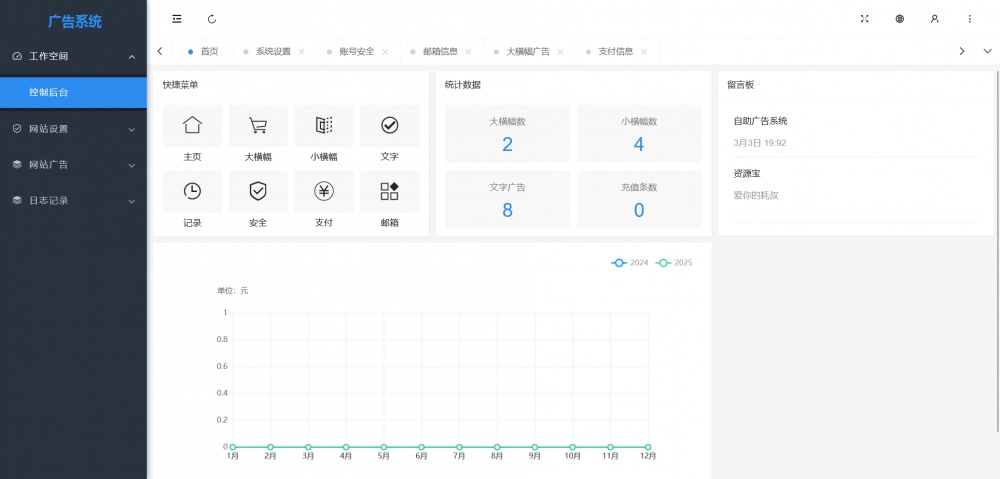Screen dimensions: 1000x479
Task: Open the 小横幅 shortcut icon
Action: pyautogui.click(x=324, y=126)
